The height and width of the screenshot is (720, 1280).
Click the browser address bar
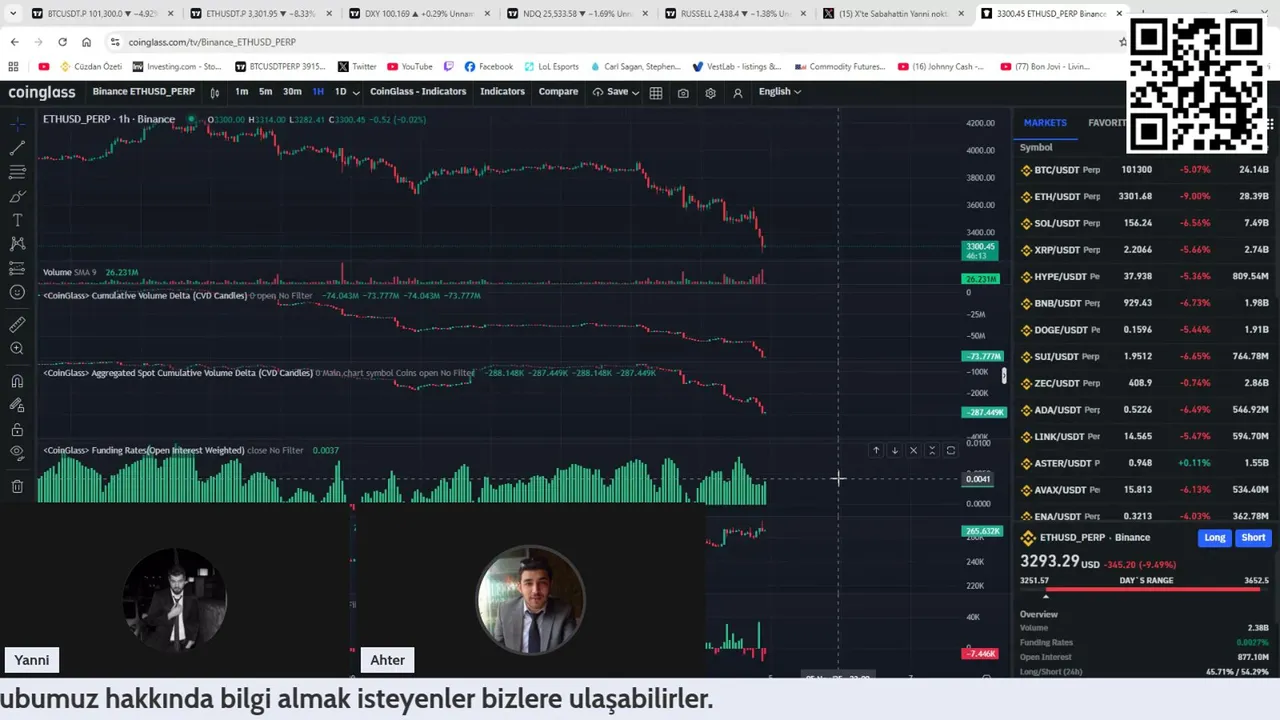[x=610, y=42]
